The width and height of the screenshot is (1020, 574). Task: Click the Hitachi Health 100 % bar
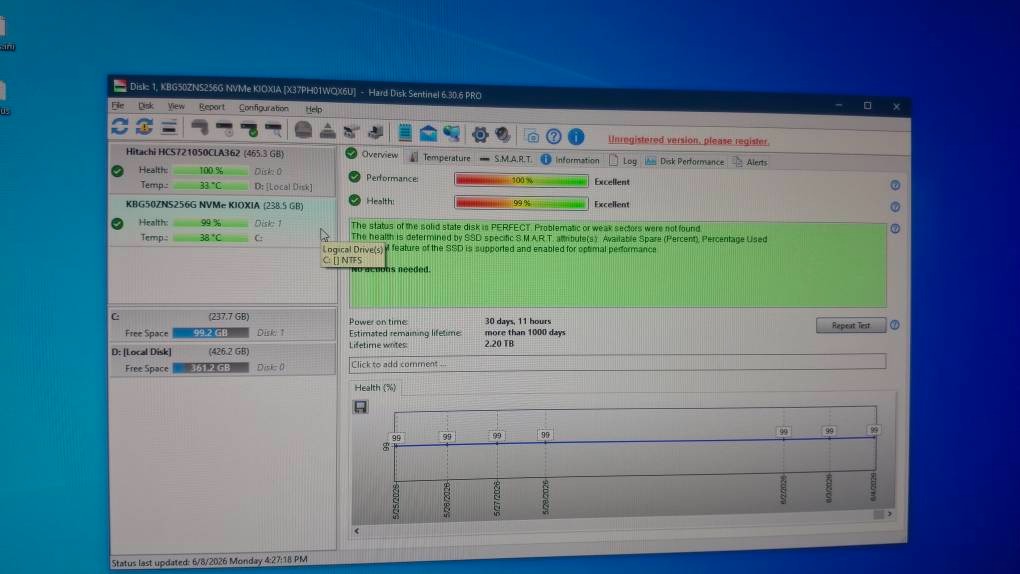211,171
